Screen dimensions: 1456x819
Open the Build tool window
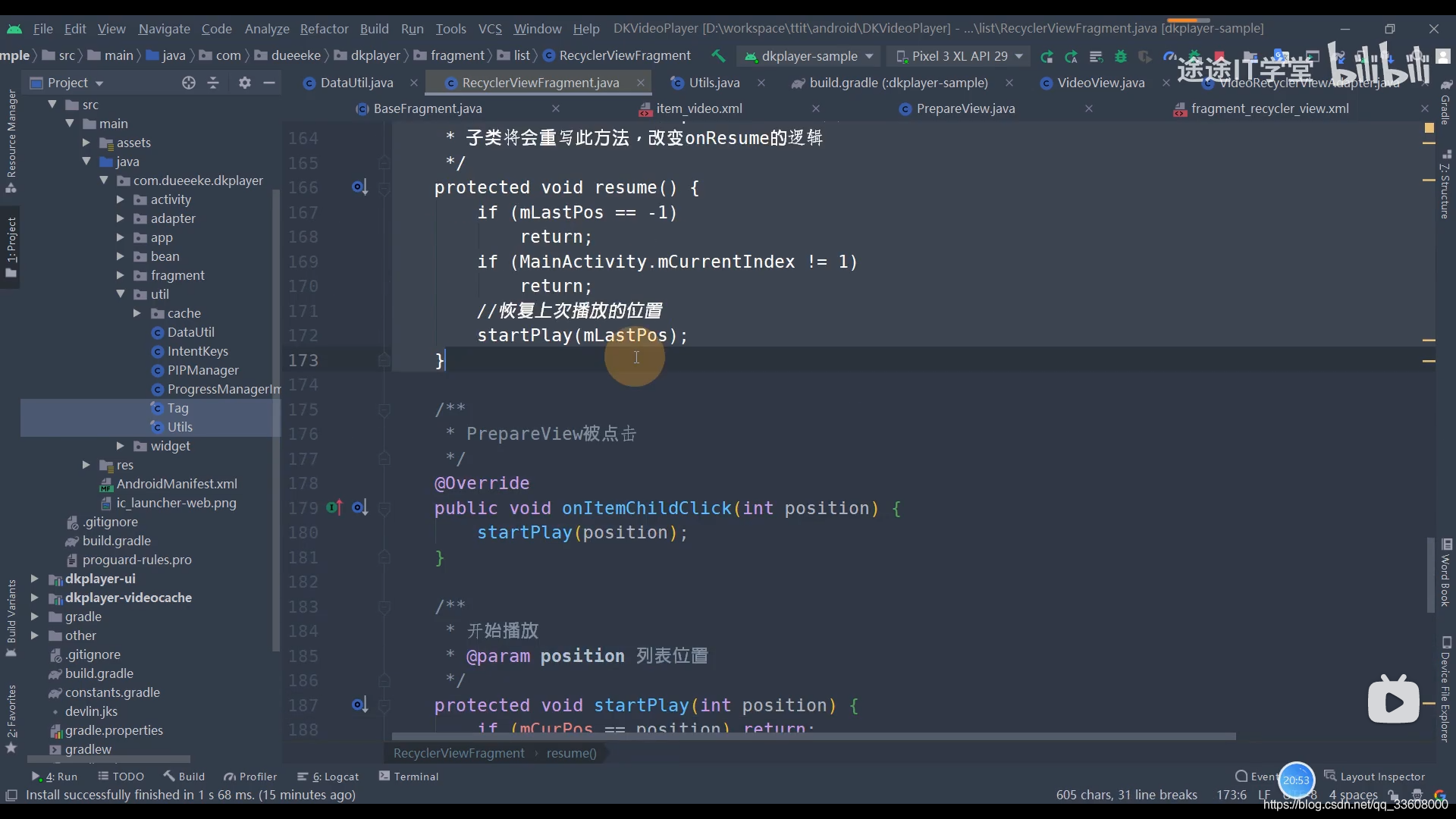click(x=184, y=777)
